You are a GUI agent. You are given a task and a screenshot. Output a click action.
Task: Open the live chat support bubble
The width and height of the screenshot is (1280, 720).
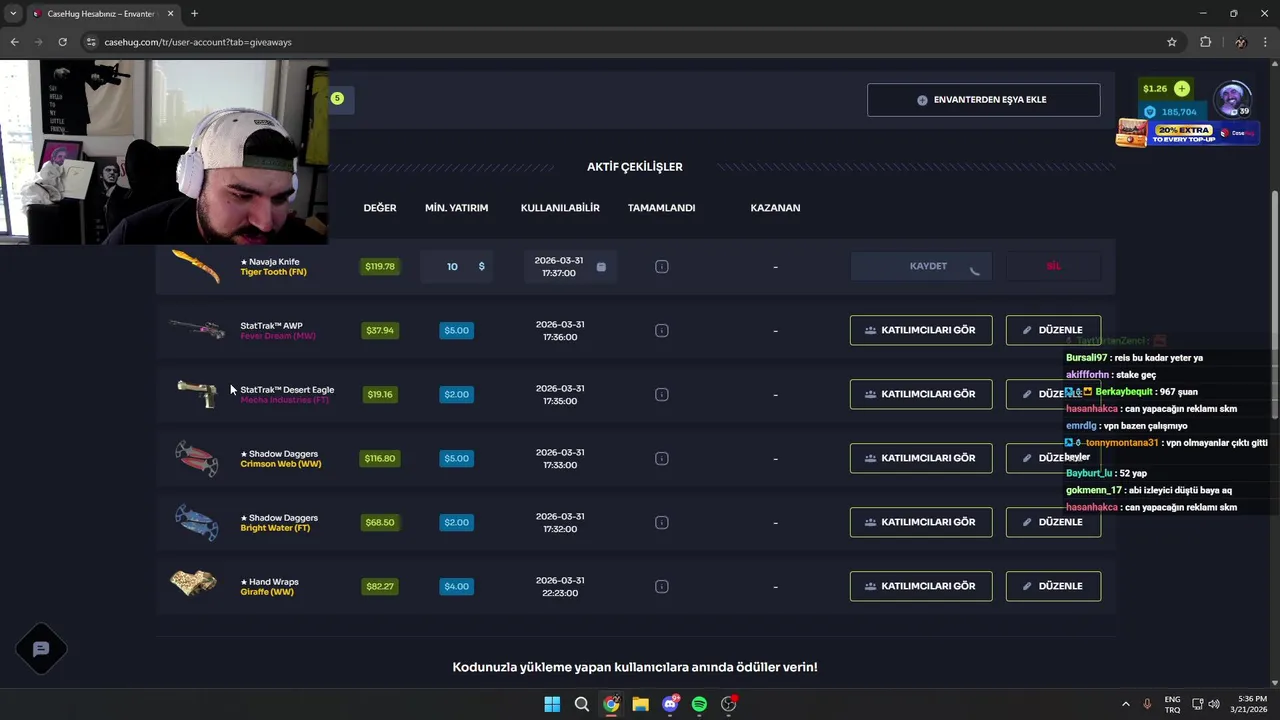click(x=41, y=649)
